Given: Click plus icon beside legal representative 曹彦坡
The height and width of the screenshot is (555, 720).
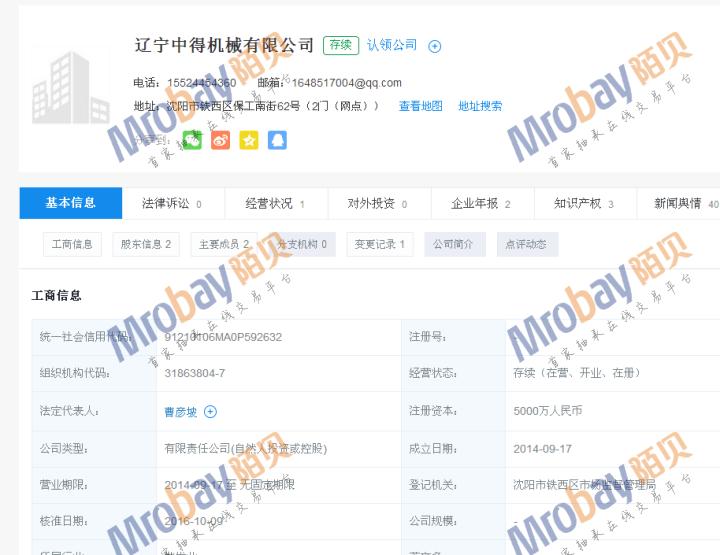Looking at the screenshot, I should (209, 411).
